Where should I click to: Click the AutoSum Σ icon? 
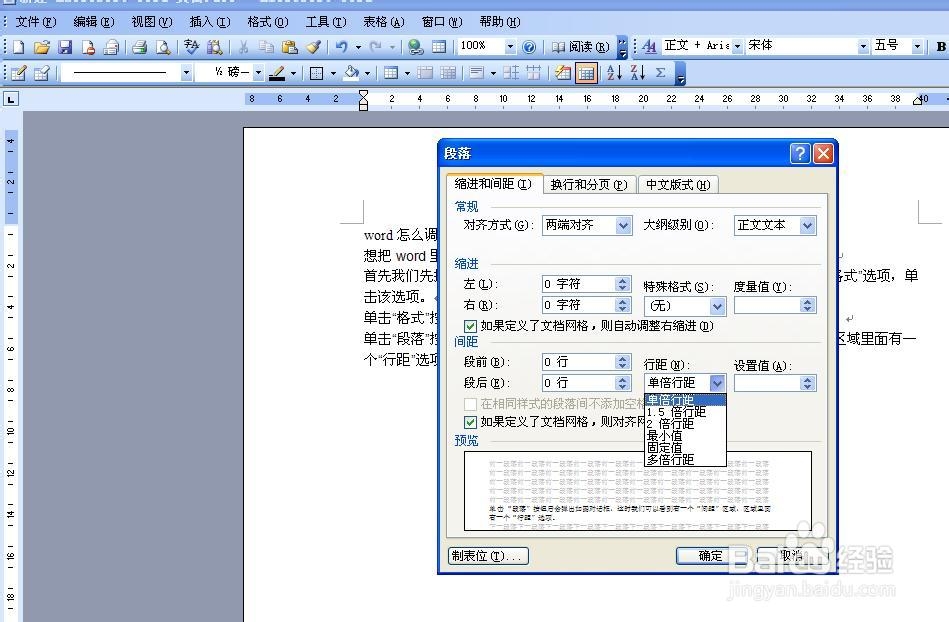click(x=661, y=72)
